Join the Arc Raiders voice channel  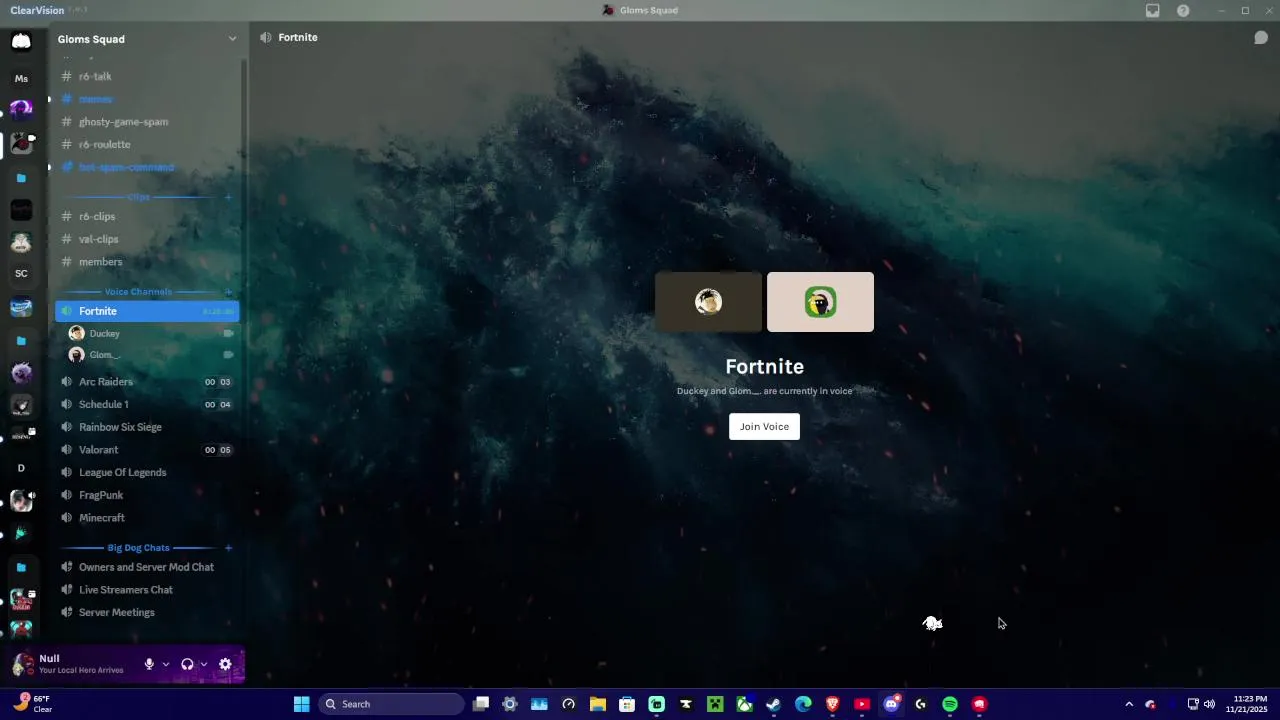tap(147, 382)
